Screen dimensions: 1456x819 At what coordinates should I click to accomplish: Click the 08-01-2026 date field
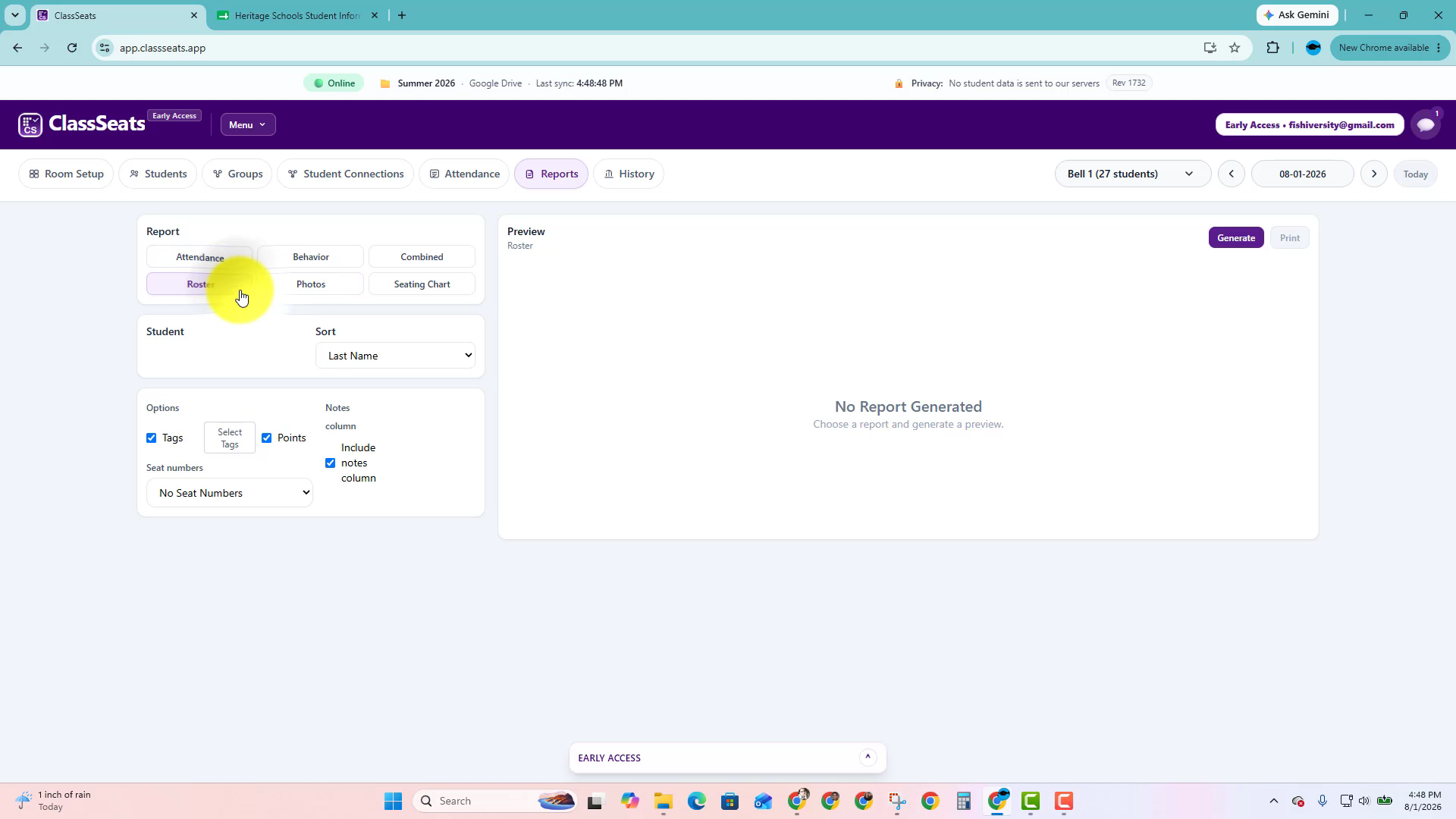1303,174
